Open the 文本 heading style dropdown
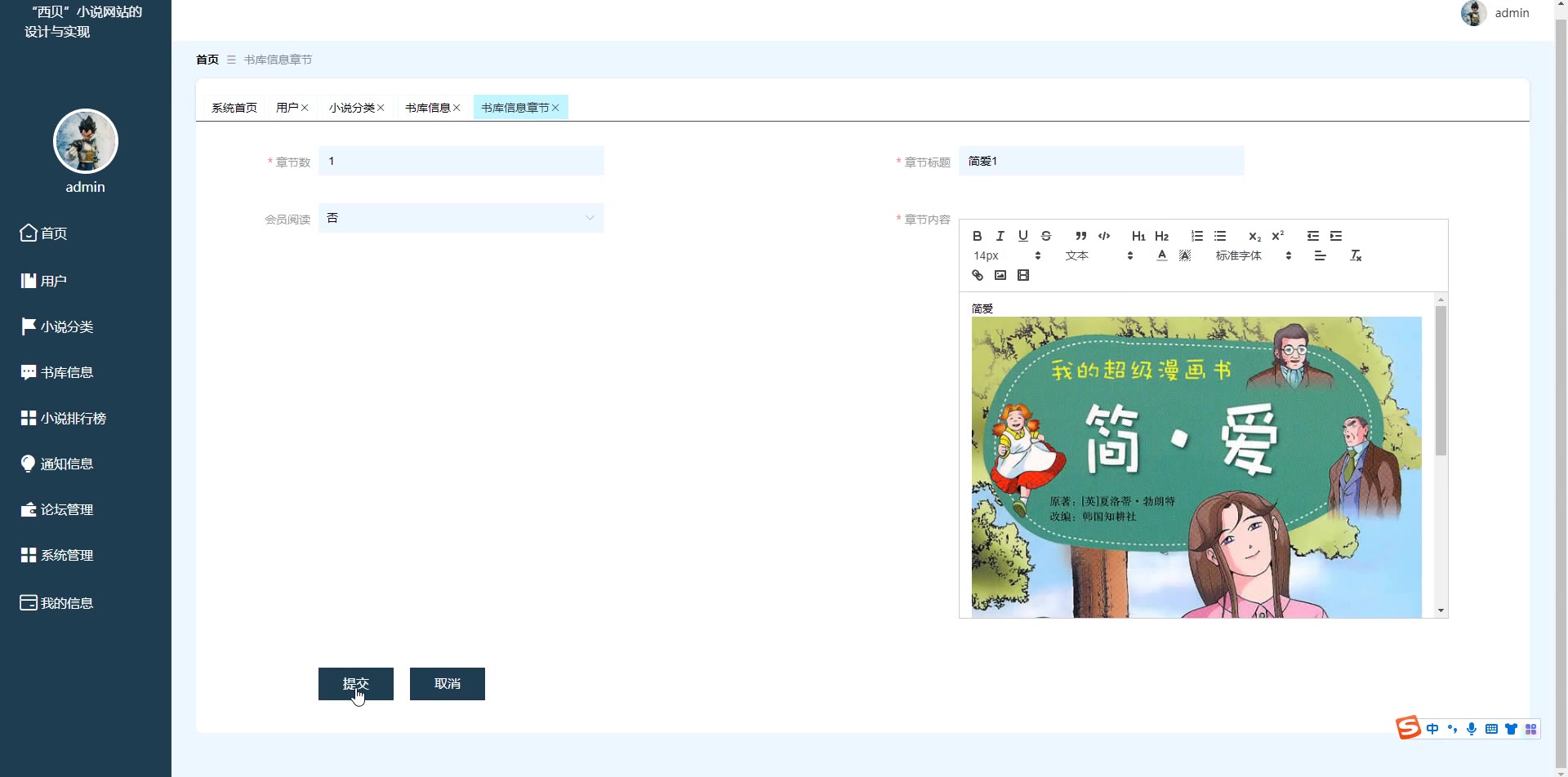1568x777 pixels. point(1098,255)
